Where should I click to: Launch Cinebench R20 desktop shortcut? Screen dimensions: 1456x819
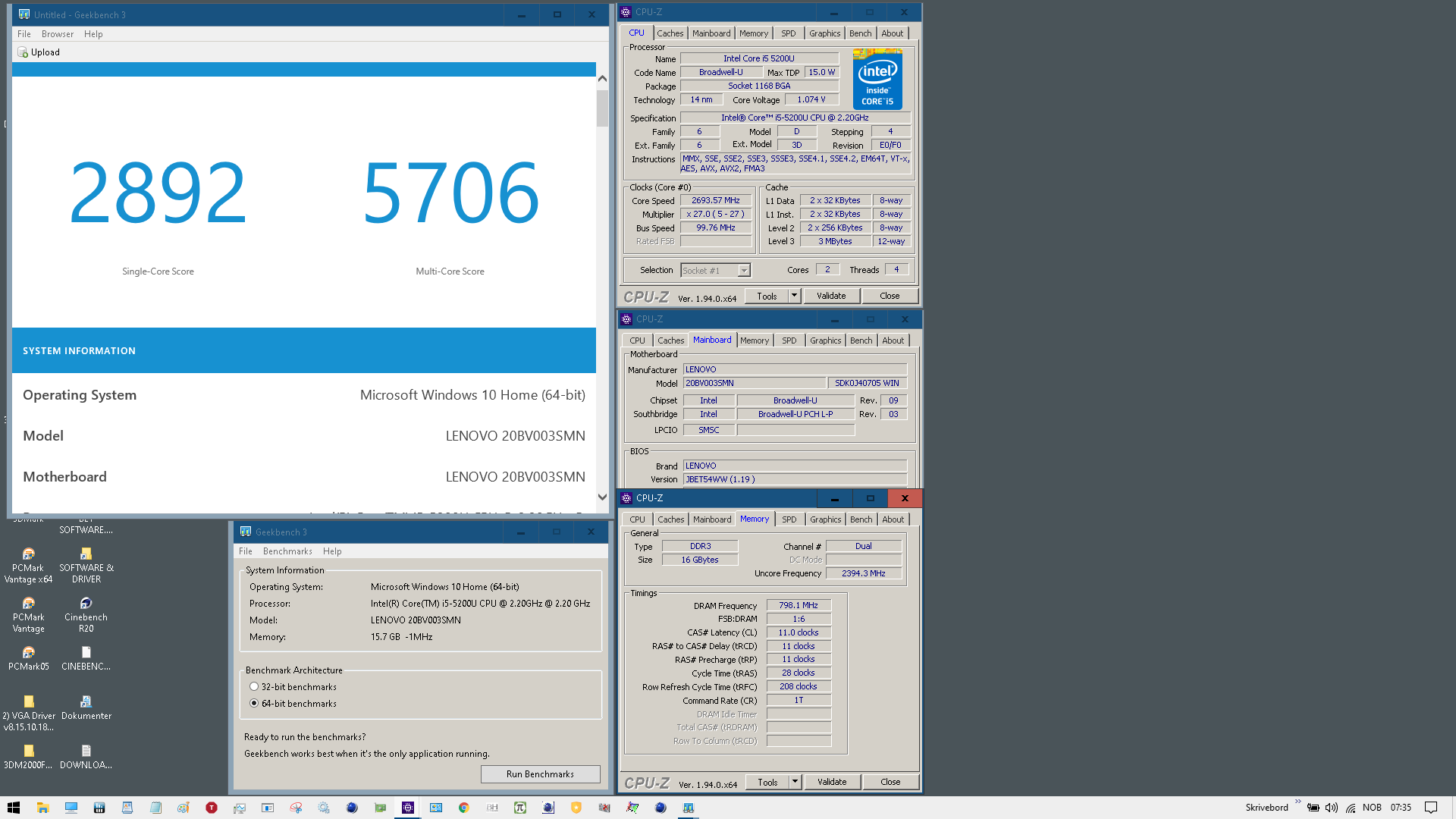pos(86,614)
